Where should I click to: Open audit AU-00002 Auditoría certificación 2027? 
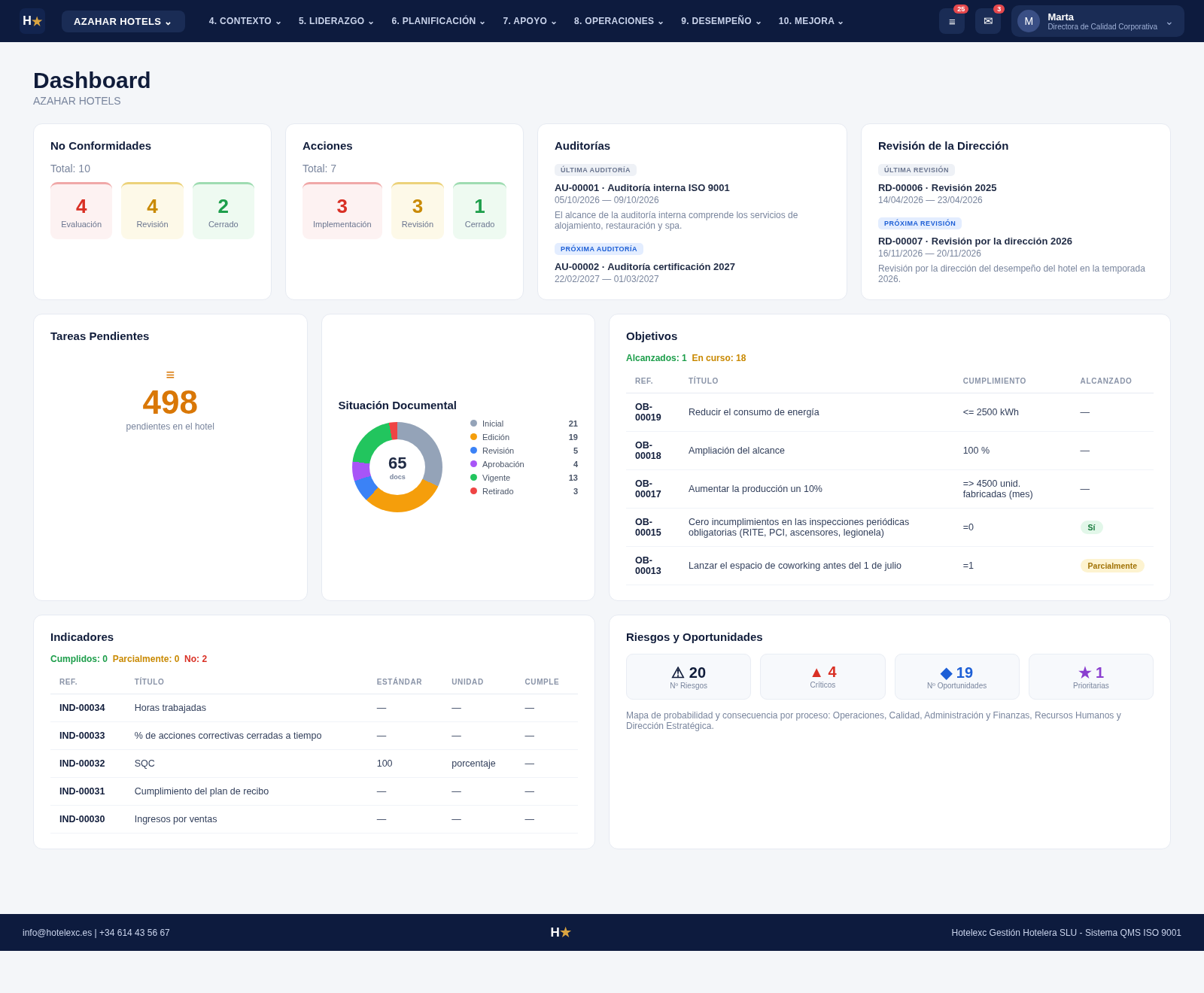[645, 267]
